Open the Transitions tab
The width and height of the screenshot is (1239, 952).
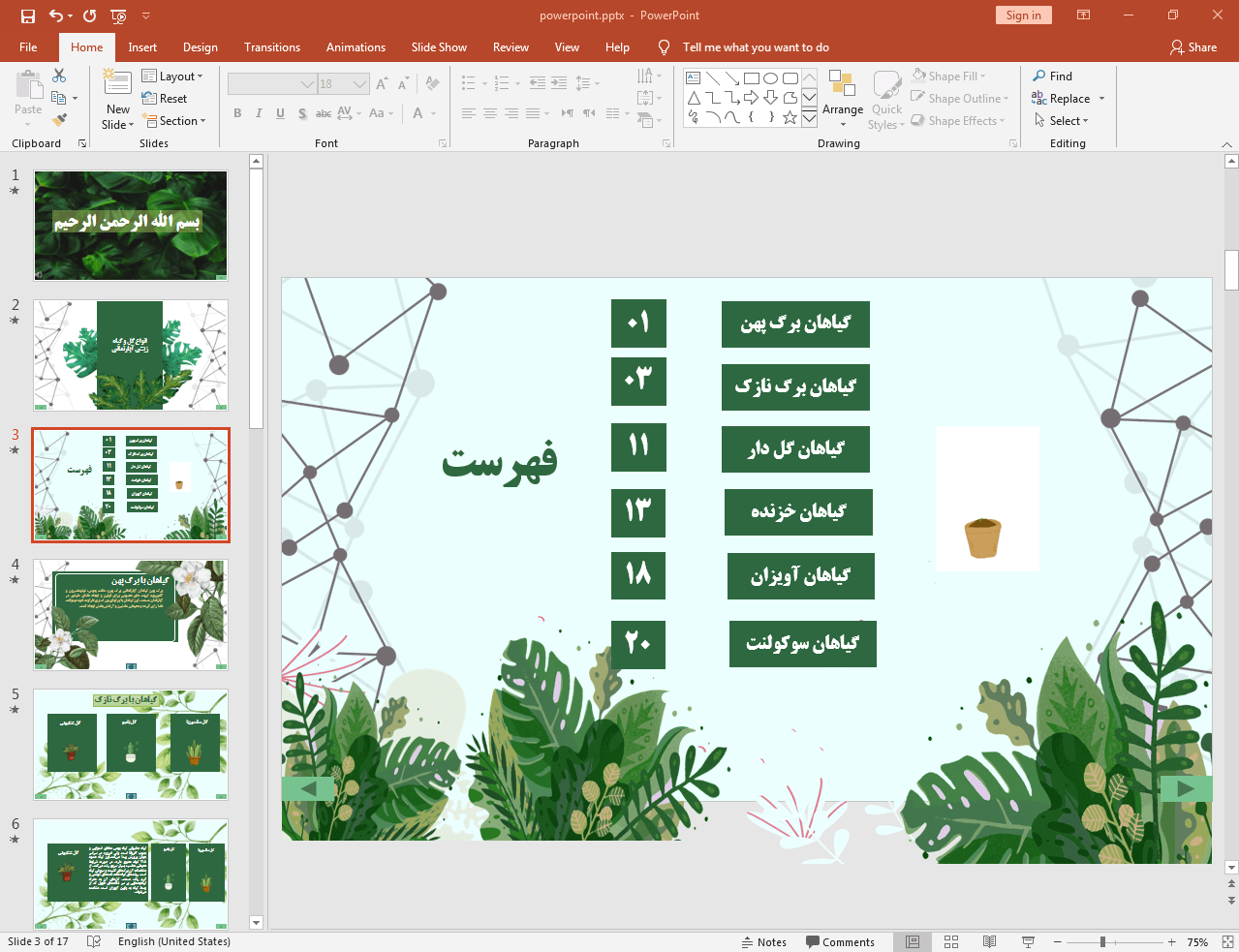[x=271, y=47]
